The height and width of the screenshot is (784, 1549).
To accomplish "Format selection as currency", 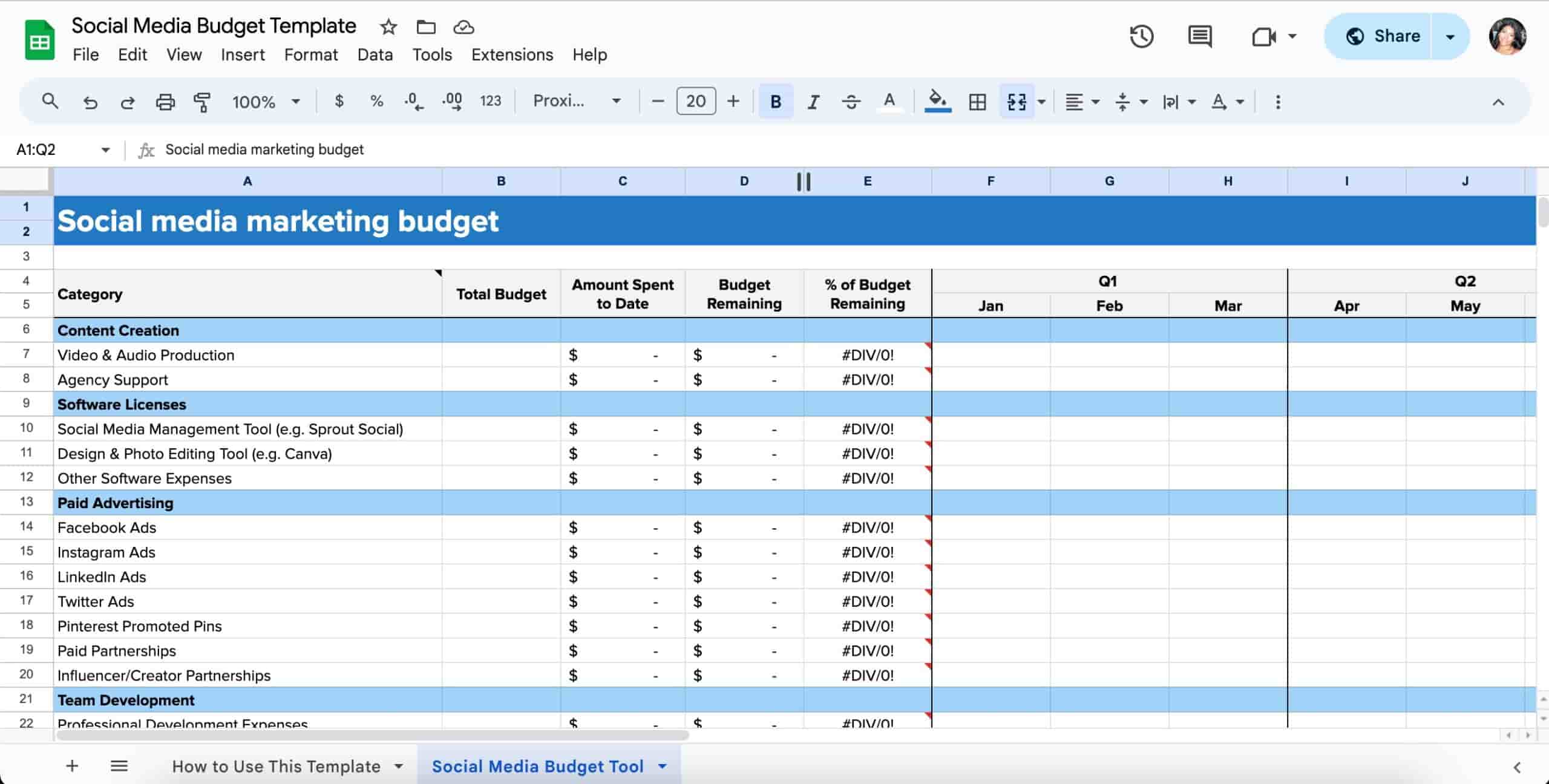I will point(339,101).
